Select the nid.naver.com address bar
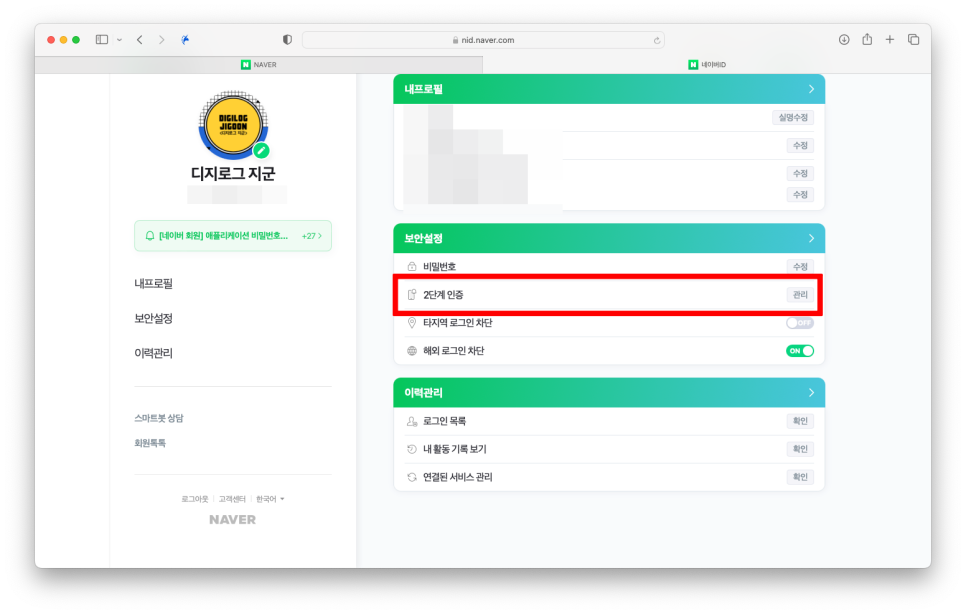966x614 pixels. (483, 40)
